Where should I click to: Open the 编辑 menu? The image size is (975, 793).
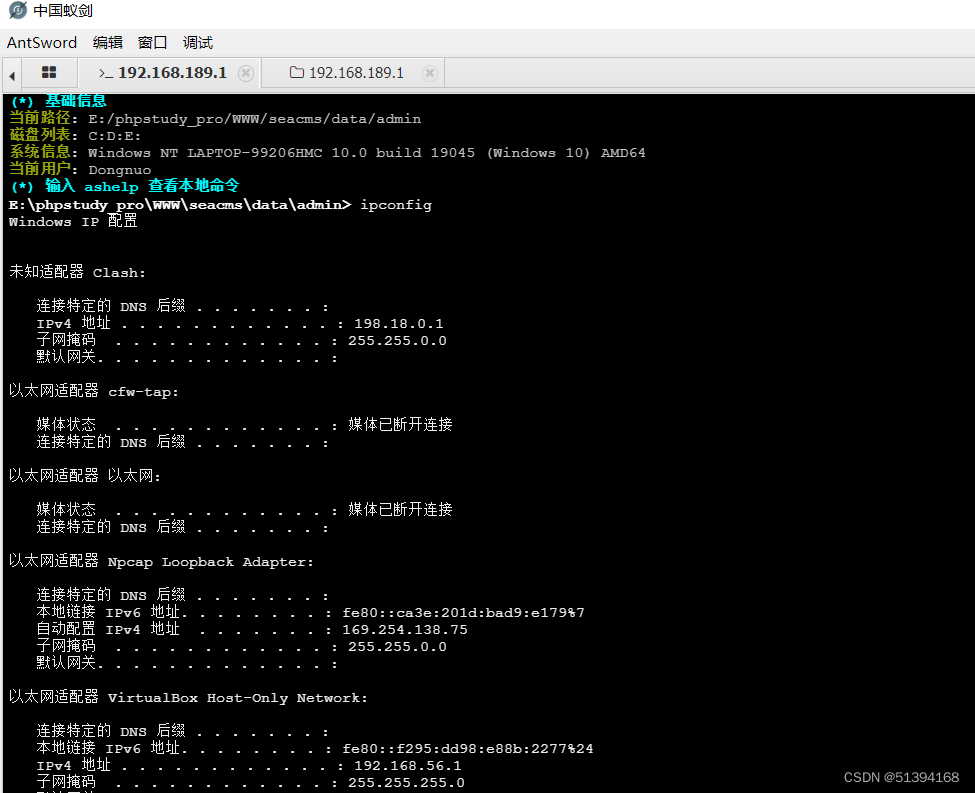coord(108,42)
